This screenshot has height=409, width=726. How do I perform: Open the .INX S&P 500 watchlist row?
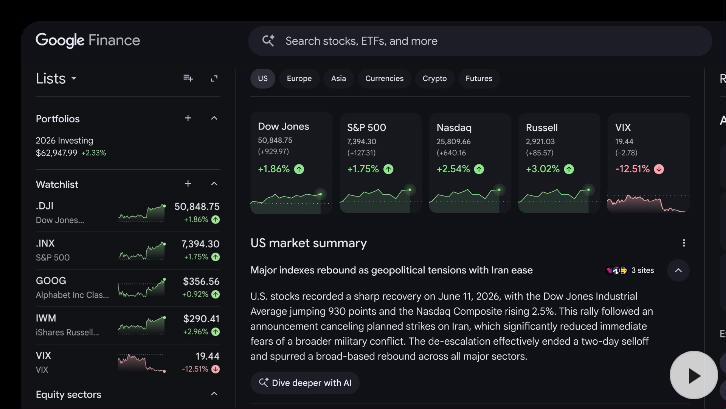(x=128, y=250)
